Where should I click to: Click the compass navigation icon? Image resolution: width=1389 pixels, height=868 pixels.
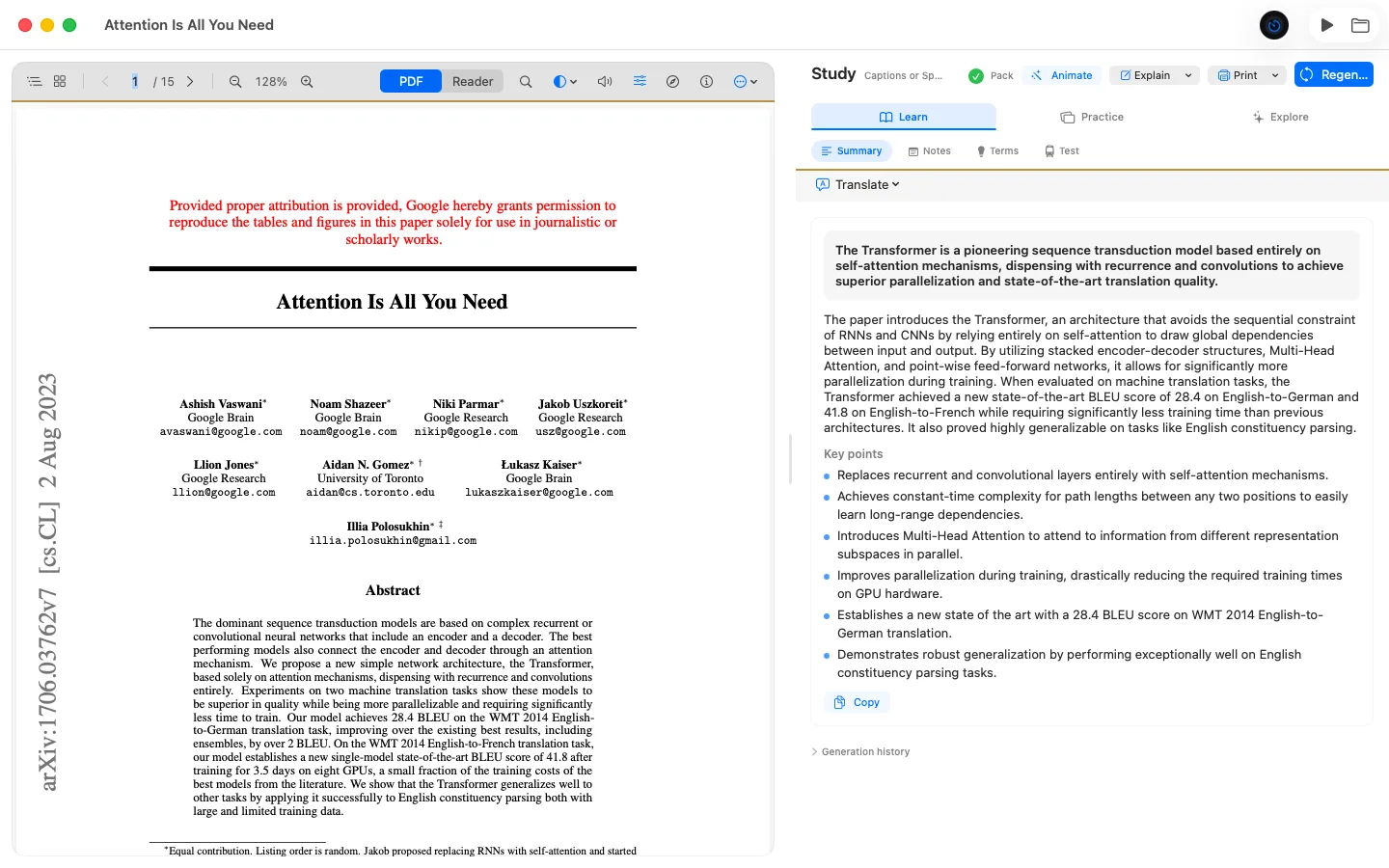(x=673, y=82)
